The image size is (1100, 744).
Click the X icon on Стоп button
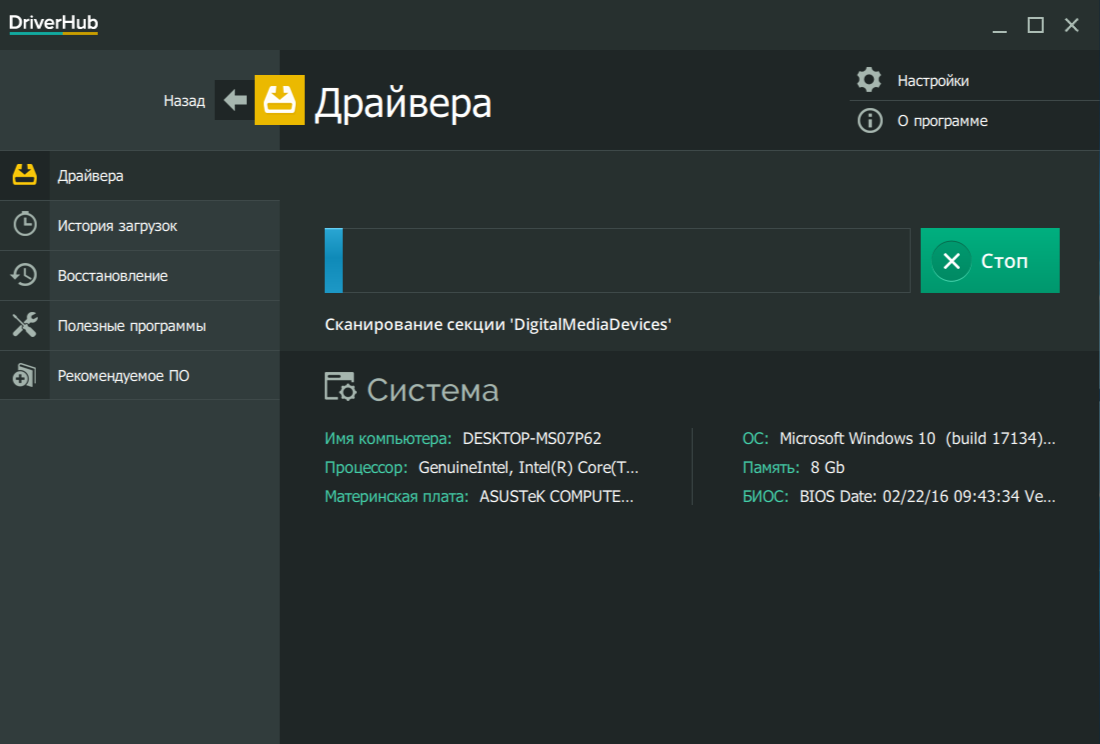click(951, 261)
